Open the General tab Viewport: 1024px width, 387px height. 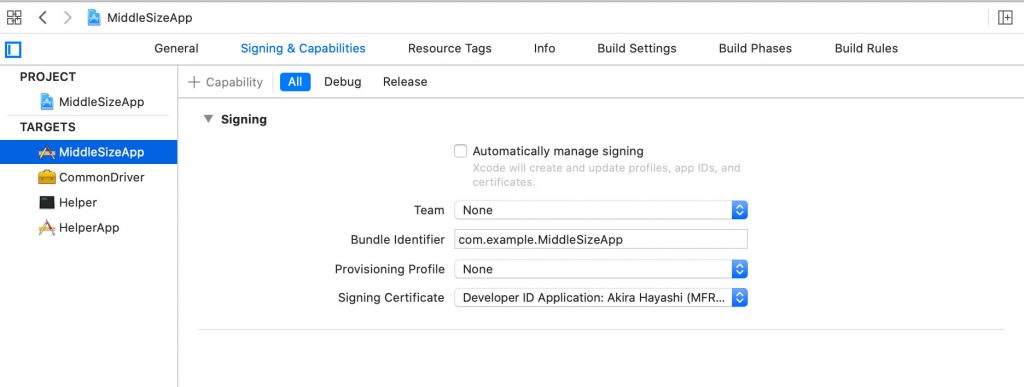[176, 48]
